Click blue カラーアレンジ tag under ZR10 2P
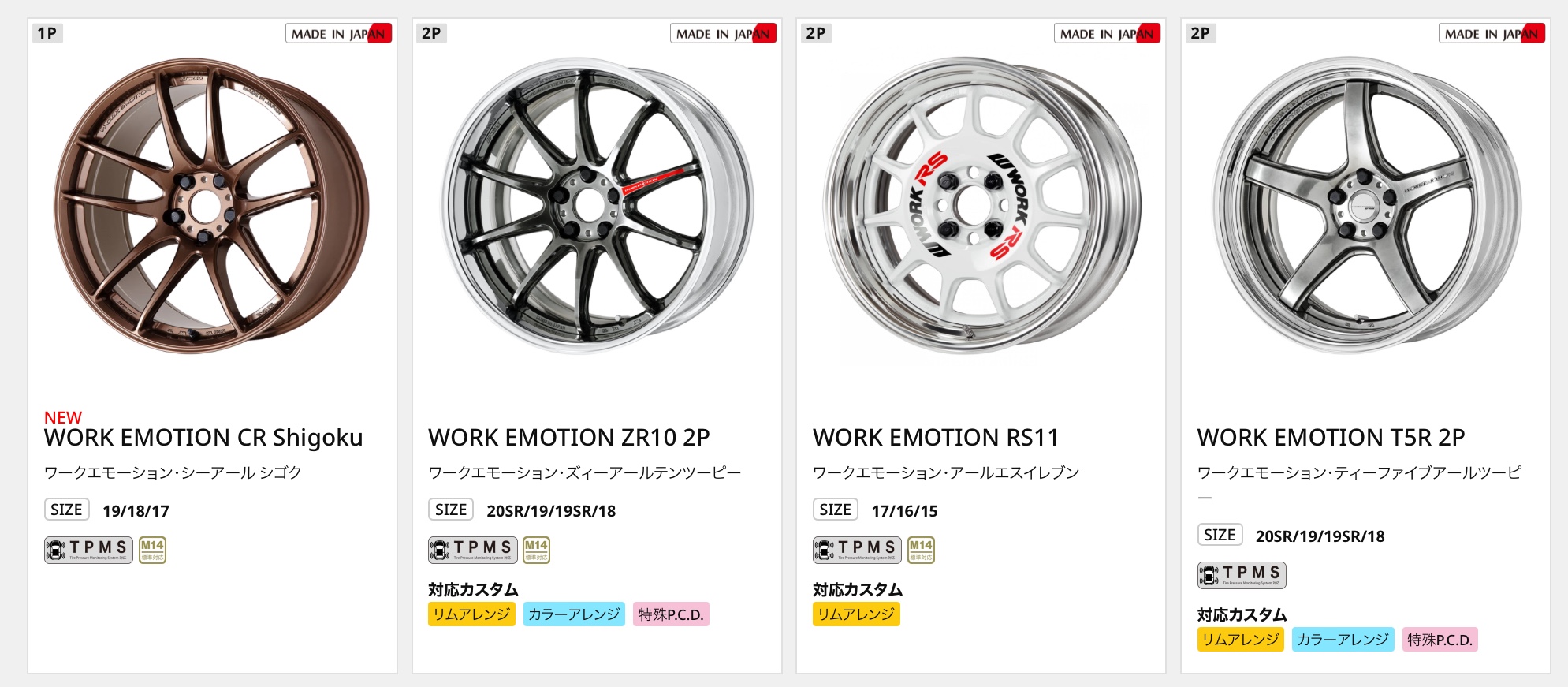Viewport: 1568px width, 687px height. 574,614
